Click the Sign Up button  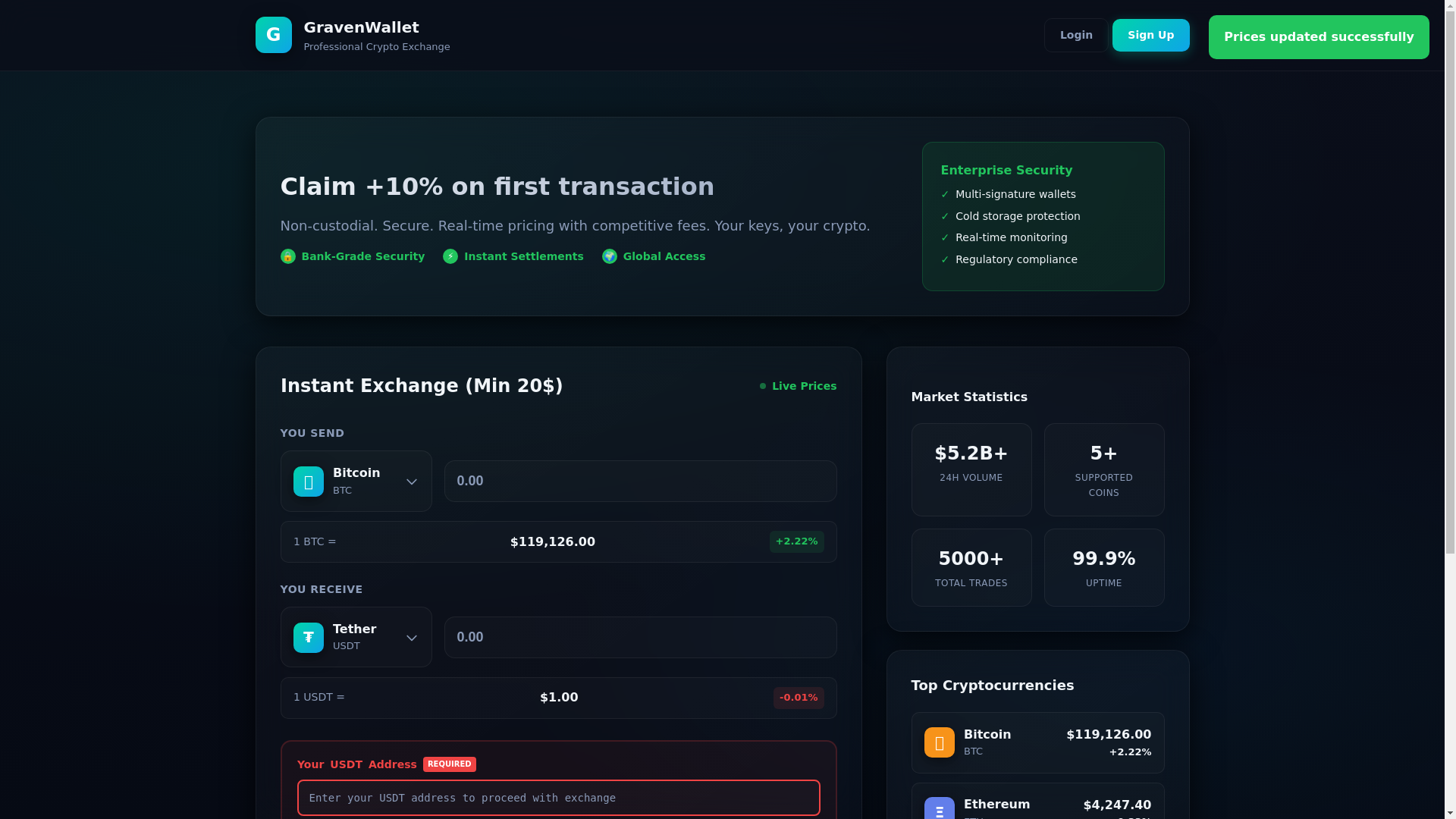[1151, 35]
